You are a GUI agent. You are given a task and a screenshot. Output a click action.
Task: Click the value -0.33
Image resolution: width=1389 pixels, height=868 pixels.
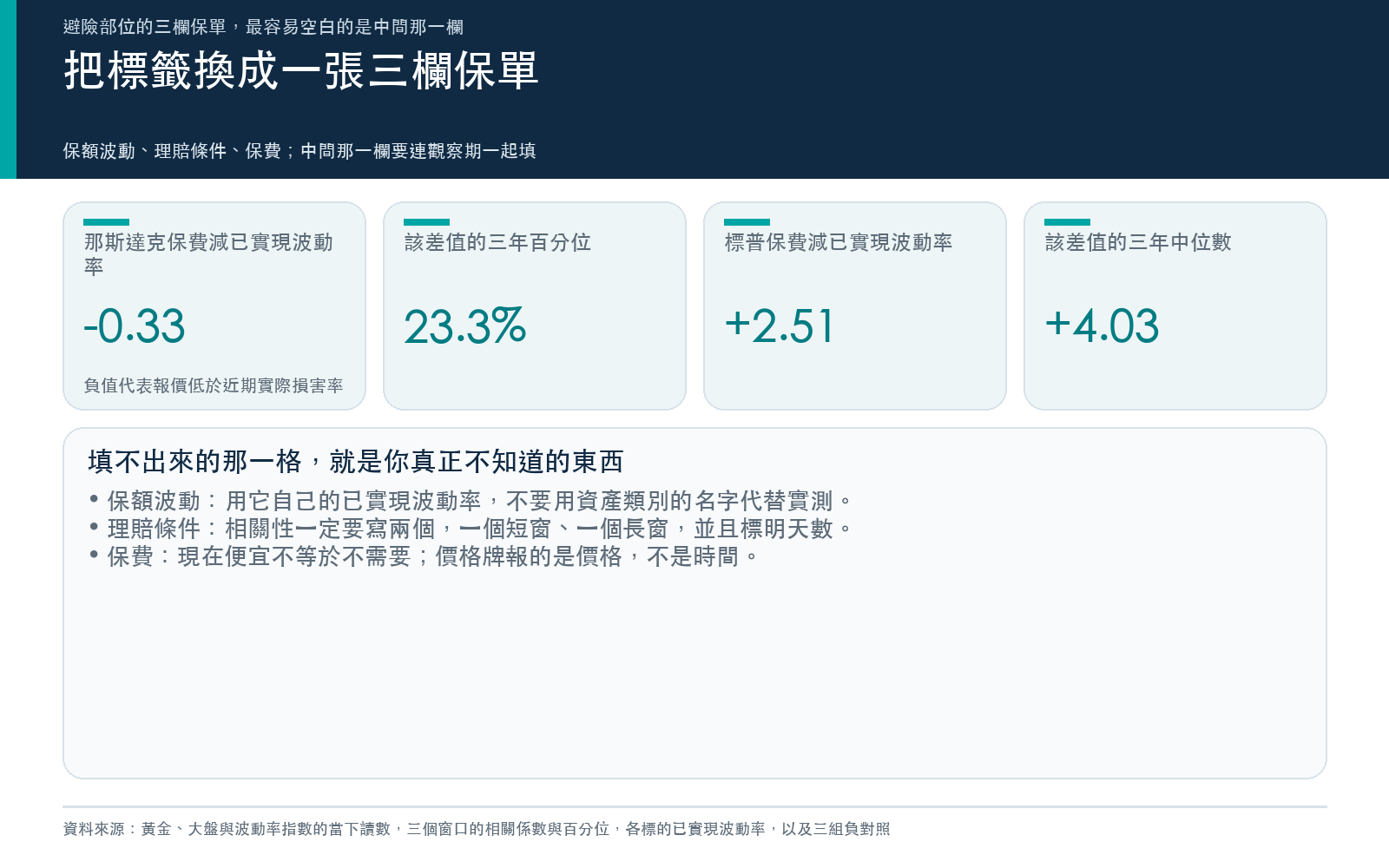click(x=135, y=326)
